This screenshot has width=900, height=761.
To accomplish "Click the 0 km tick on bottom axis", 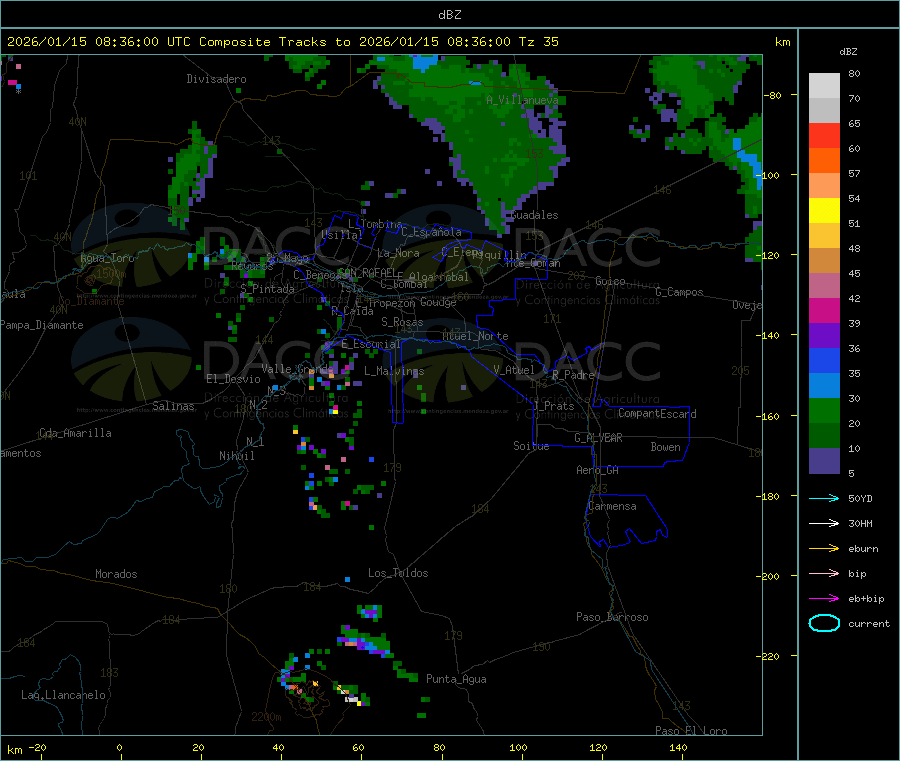I will (119, 747).
